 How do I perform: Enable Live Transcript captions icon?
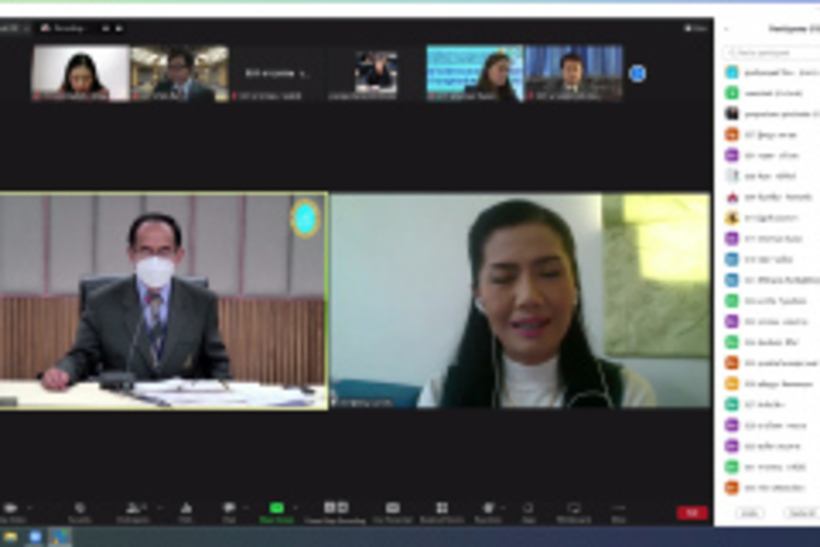pos(393,508)
